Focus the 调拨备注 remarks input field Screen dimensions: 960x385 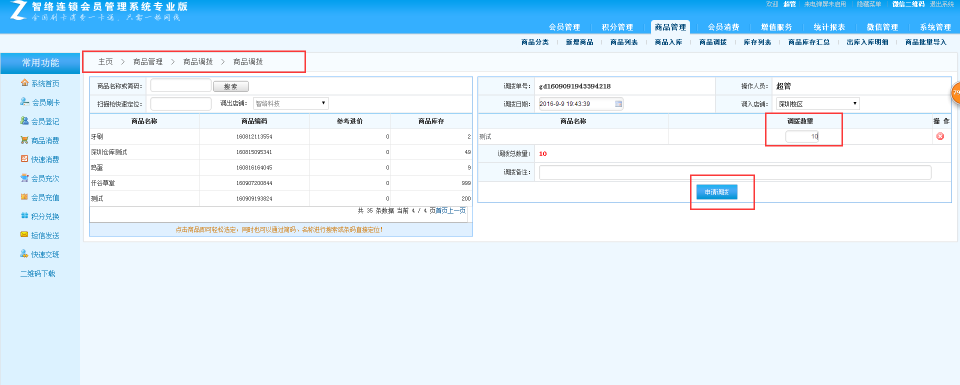[735, 173]
